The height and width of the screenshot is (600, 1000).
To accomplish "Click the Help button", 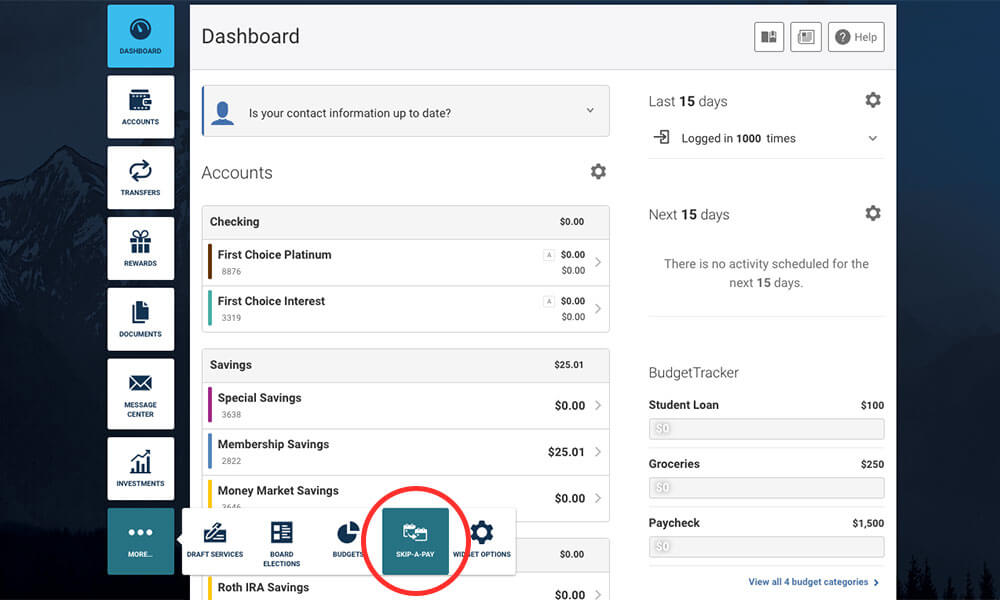I will [857, 37].
